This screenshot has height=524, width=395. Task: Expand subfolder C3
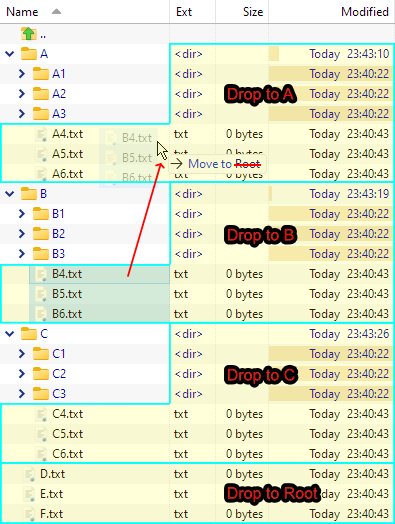(22, 394)
